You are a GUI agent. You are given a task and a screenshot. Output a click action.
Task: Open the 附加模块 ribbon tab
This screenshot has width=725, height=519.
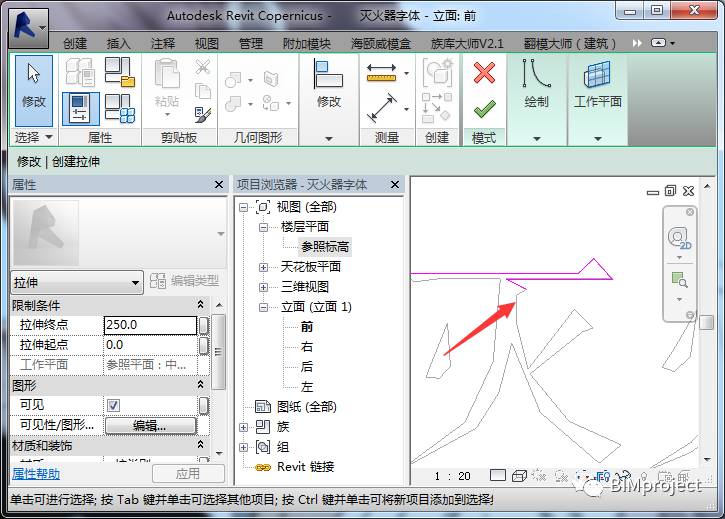307,43
